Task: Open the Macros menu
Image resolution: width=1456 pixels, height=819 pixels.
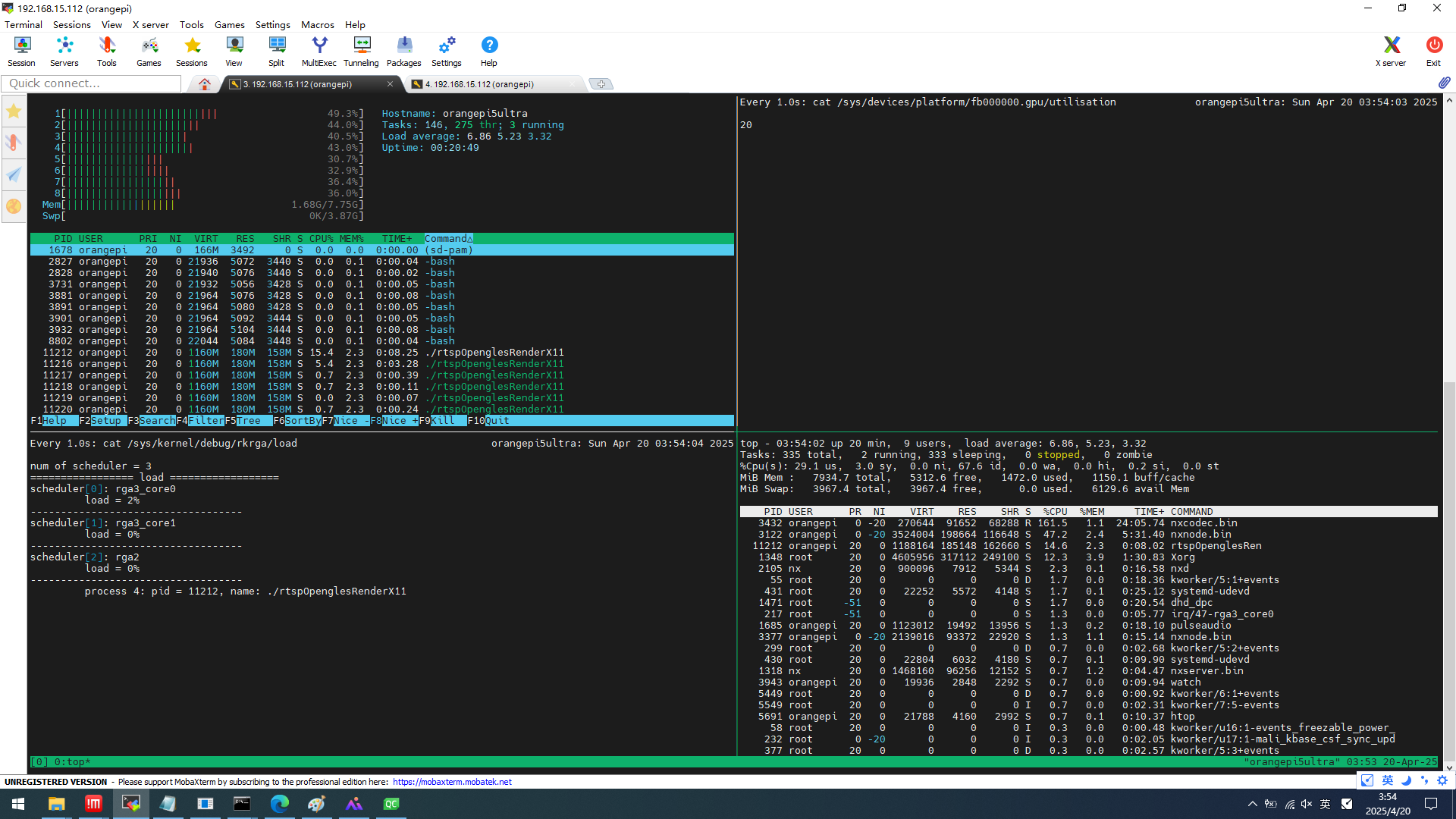Action: point(317,24)
